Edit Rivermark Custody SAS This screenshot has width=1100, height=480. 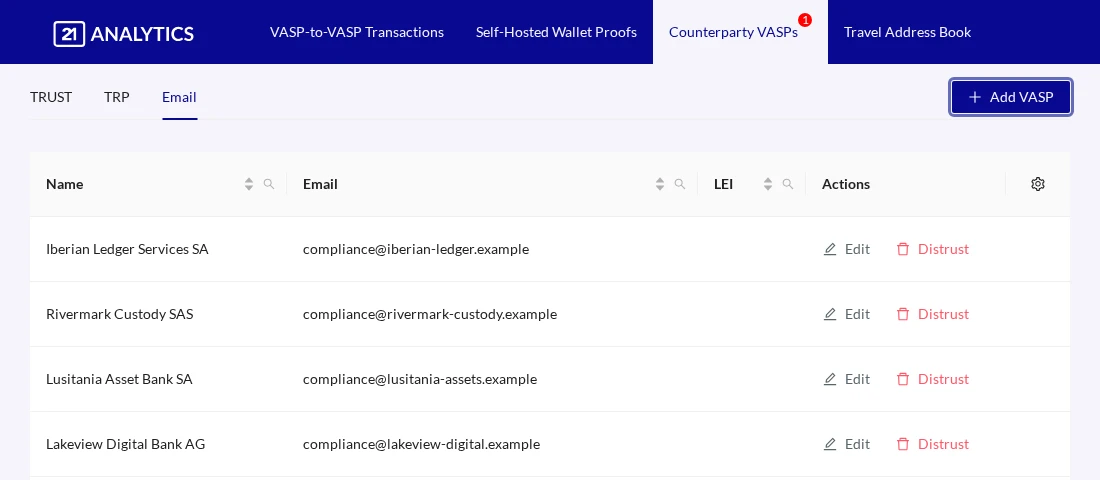point(847,314)
